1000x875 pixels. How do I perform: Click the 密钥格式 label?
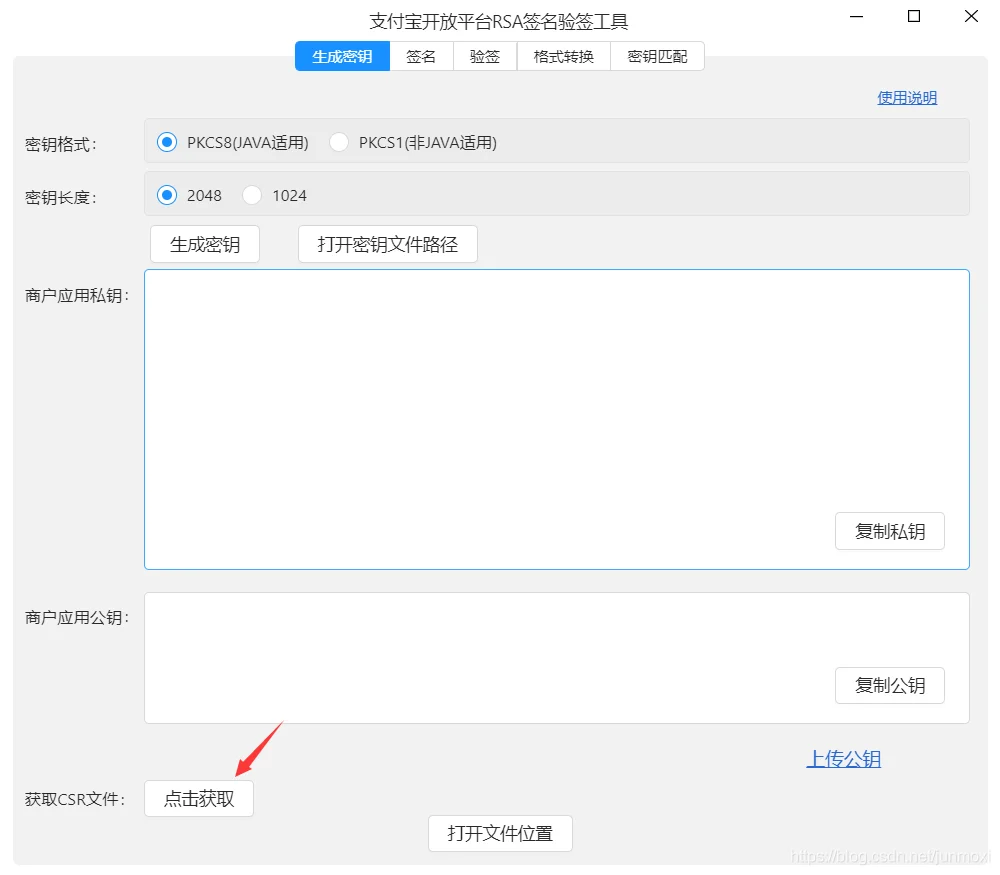tap(61, 144)
